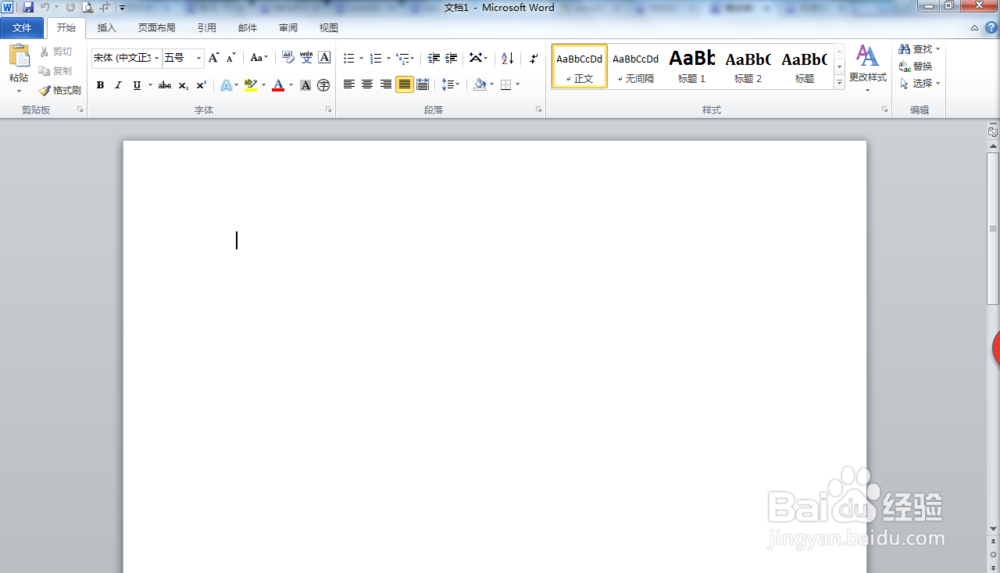The height and width of the screenshot is (573, 1000).
Task: Click the vertical scrollbar down arrow
Action: [x=993, y=529]
